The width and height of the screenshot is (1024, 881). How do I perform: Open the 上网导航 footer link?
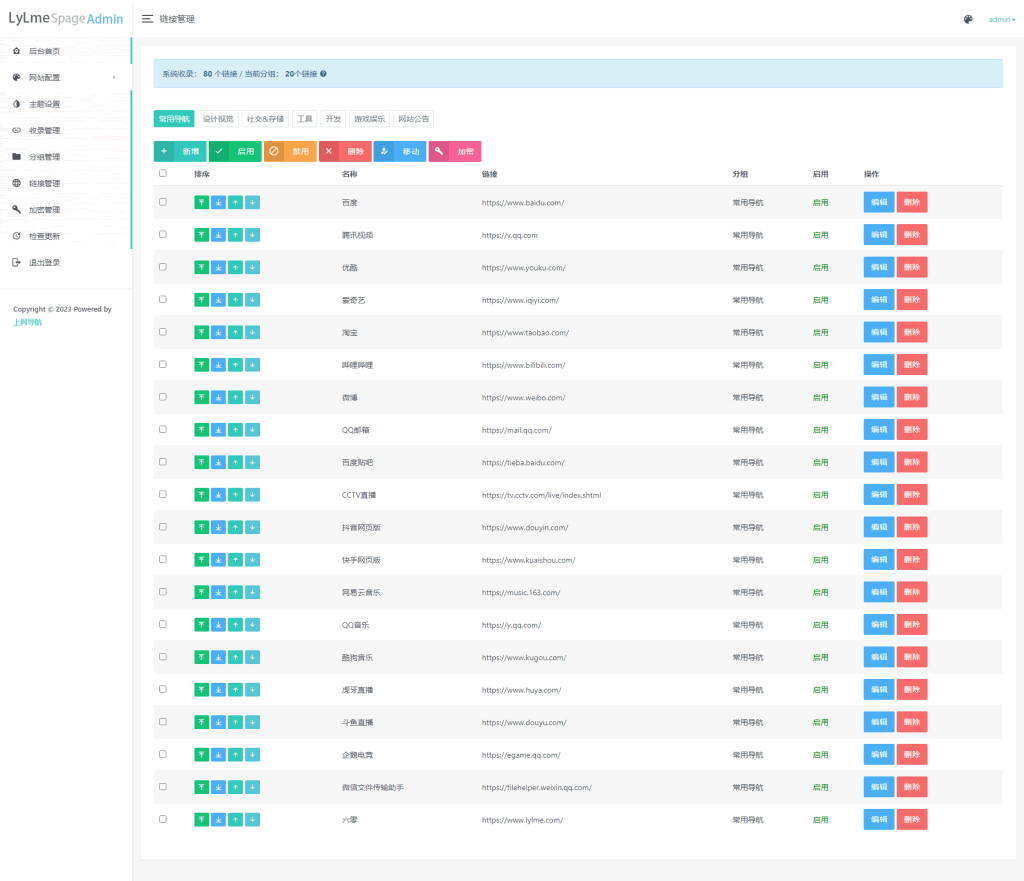(27, 322)
